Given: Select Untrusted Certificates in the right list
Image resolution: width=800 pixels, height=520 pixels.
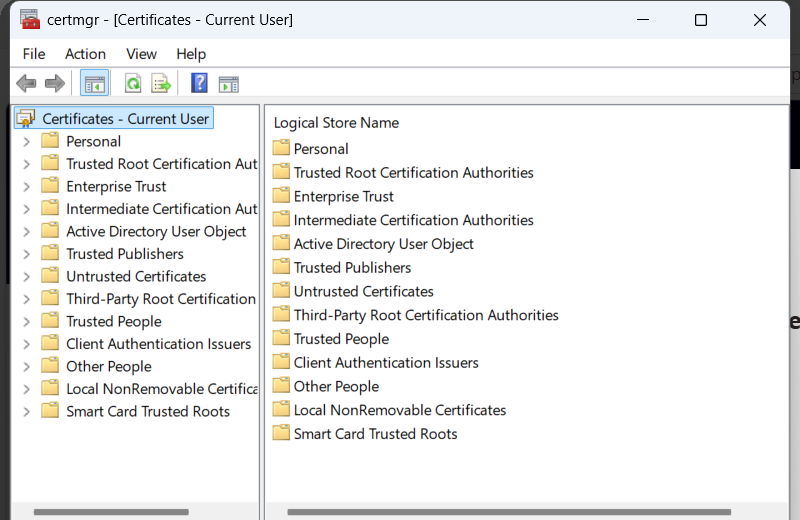Looking at the screenshot, I should click(363, 291).
